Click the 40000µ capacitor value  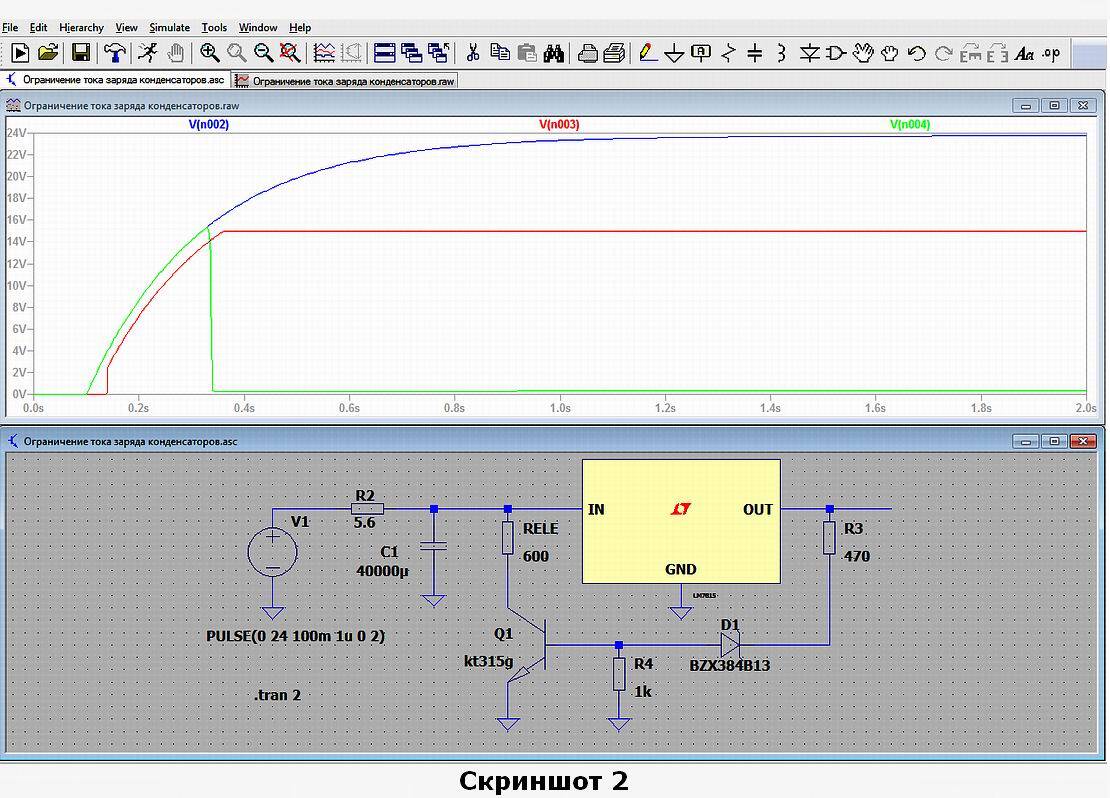click(x=382, y=571)
